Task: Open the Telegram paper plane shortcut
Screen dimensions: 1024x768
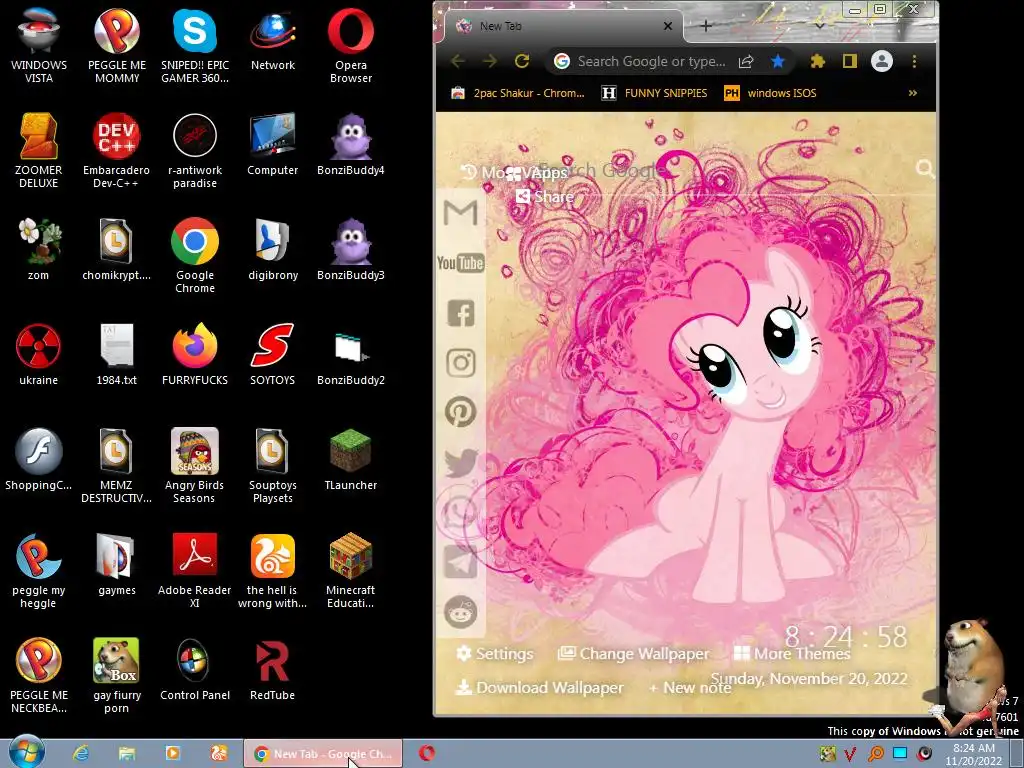Action: click(460, 562)
